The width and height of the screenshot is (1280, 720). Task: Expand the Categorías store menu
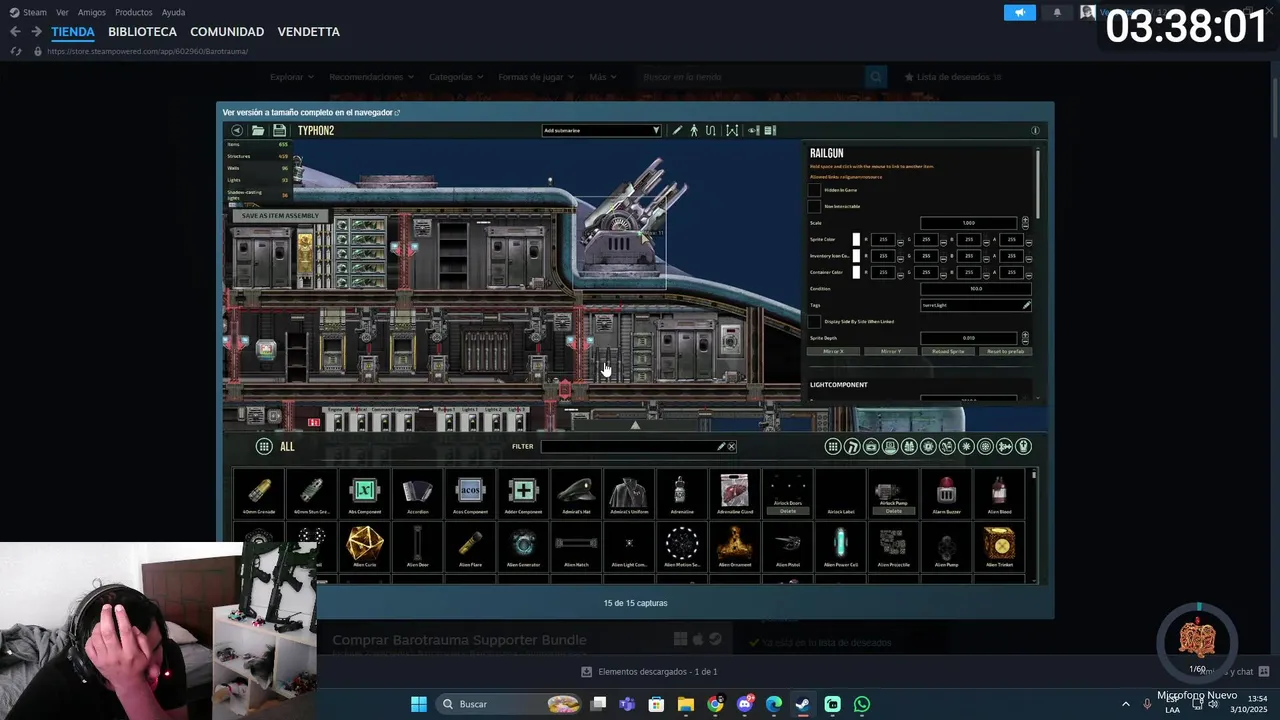pos(456,77)
